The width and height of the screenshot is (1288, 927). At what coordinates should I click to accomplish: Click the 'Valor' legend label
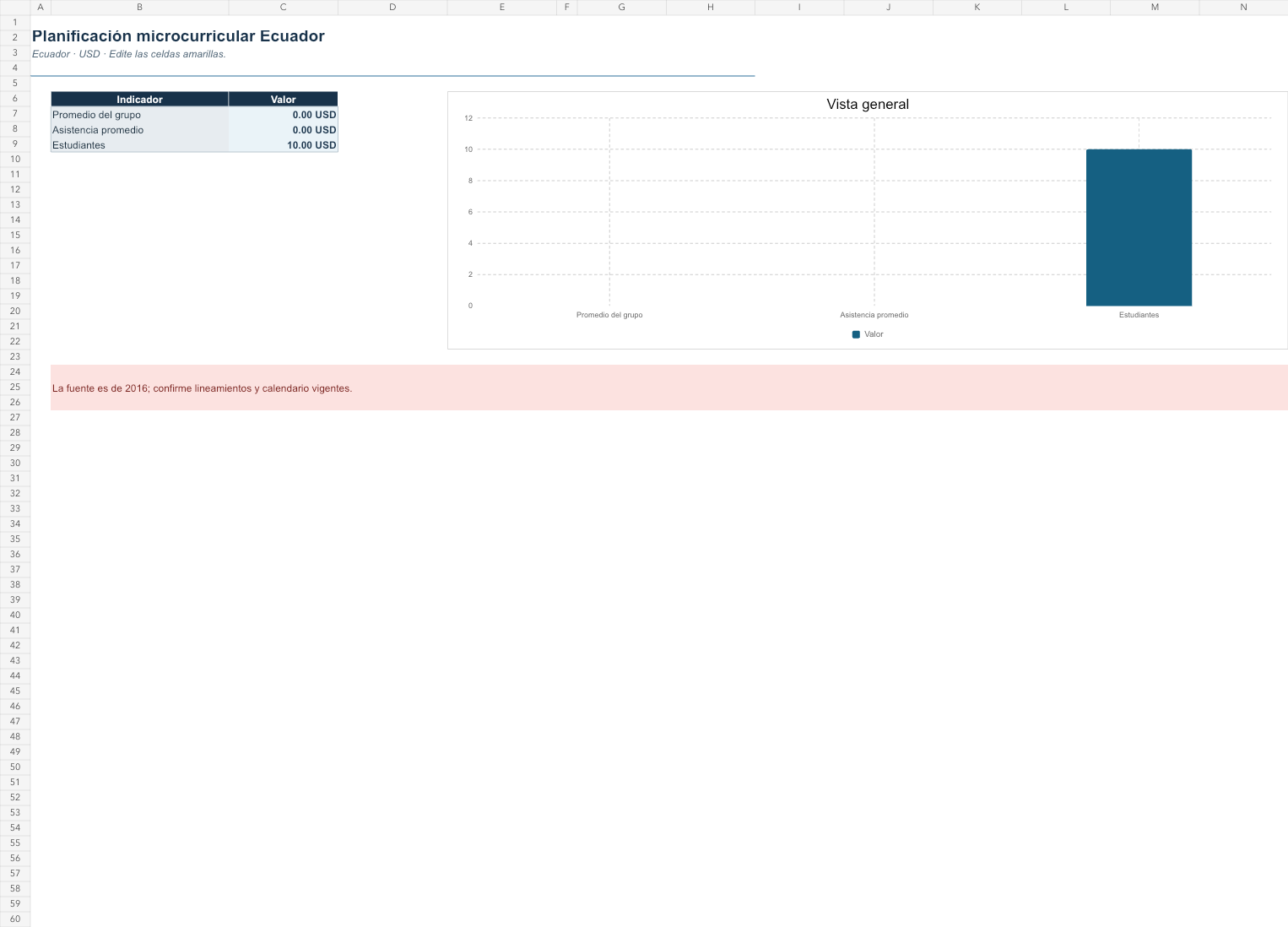[x=874, y=334]
